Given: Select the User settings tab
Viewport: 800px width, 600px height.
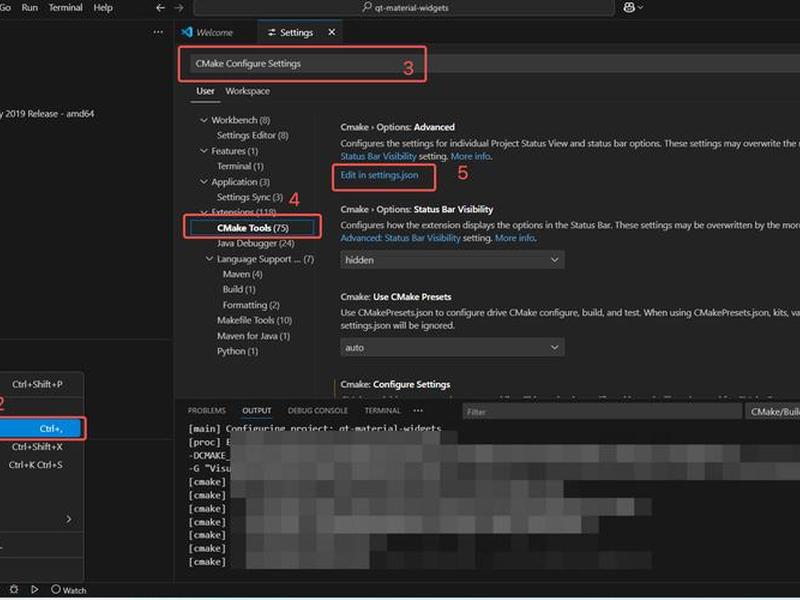Looking at the screenshot, I should click(x=205, y=91).
